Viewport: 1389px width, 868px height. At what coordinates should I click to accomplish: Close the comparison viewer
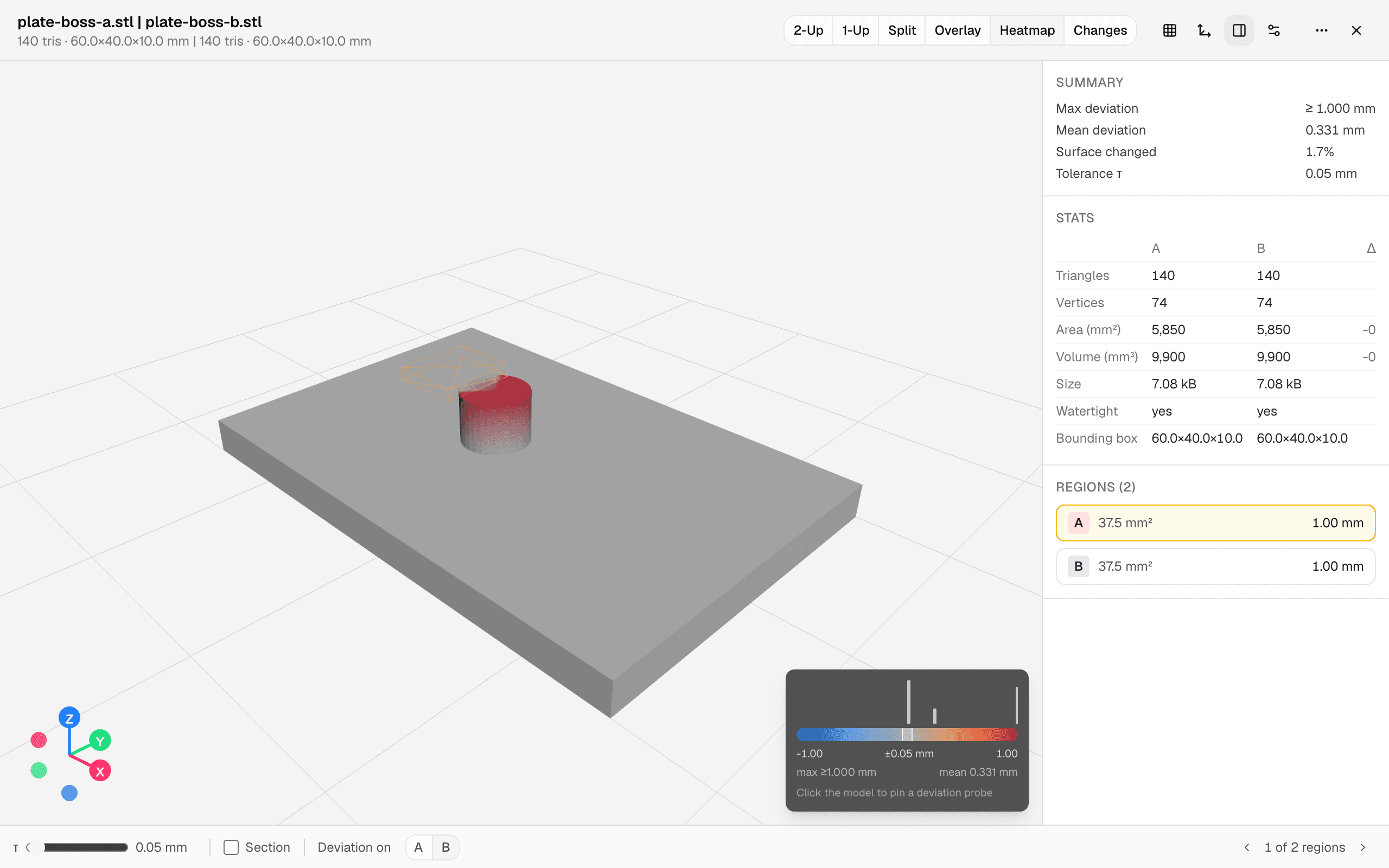coord(1356,30)
